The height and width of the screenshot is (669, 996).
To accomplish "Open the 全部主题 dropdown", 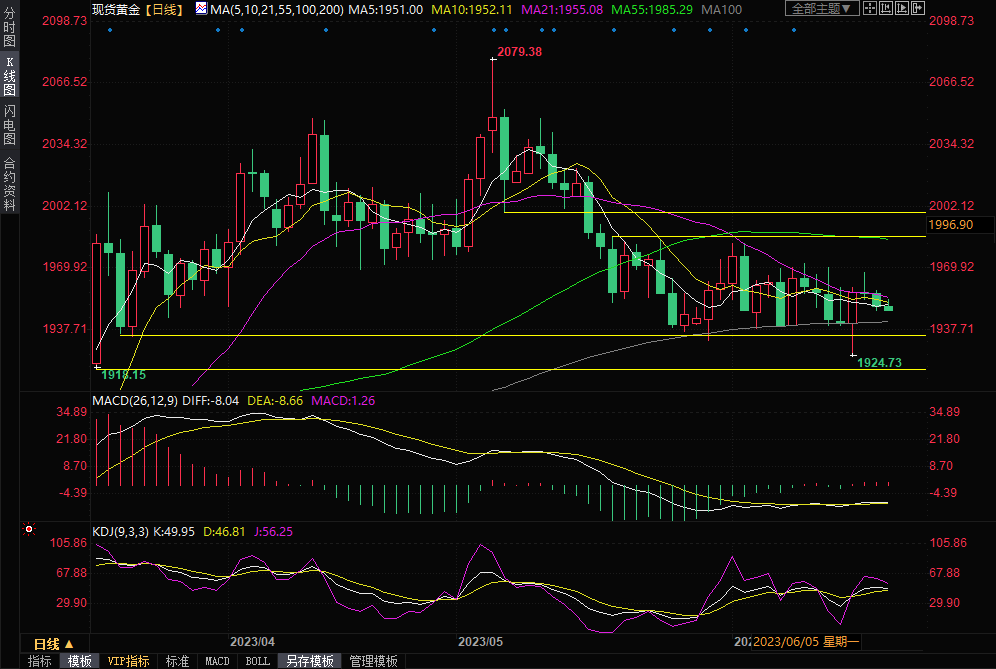I will tap(822, 9).
